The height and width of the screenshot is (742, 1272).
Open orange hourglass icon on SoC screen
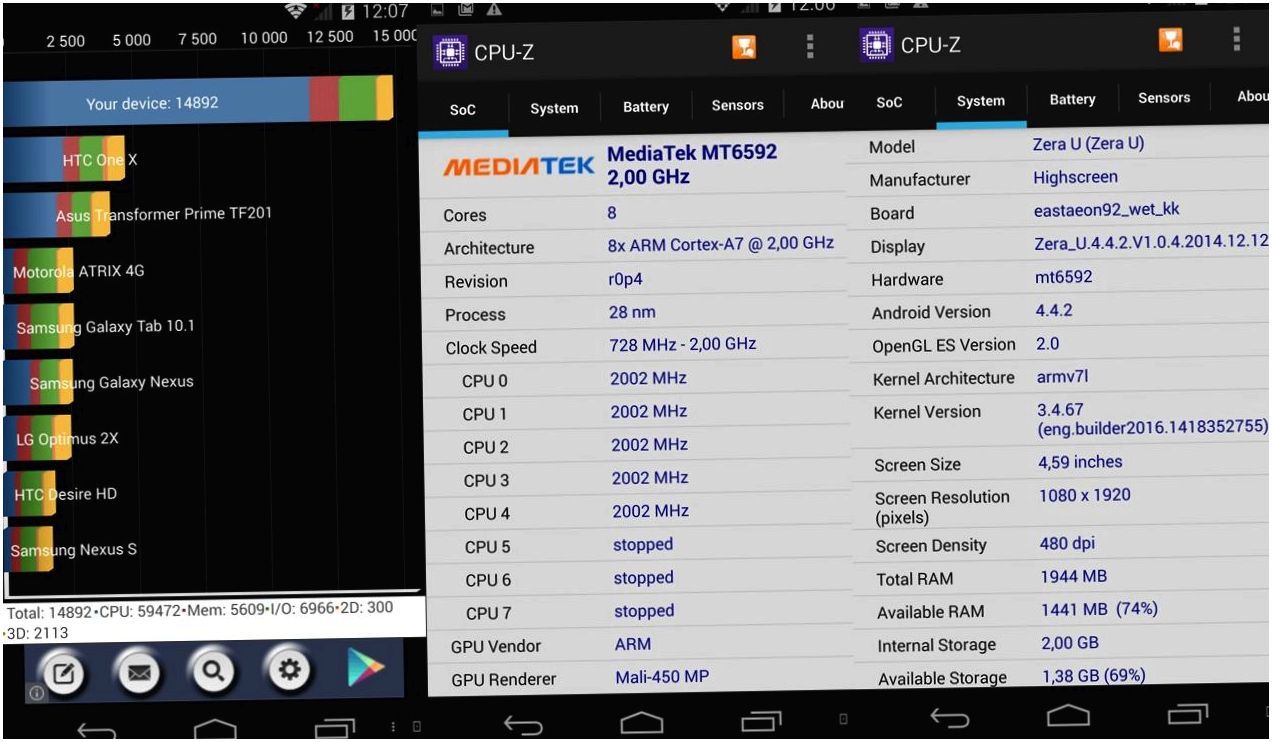pyautogui.click(x=744, y=47)
